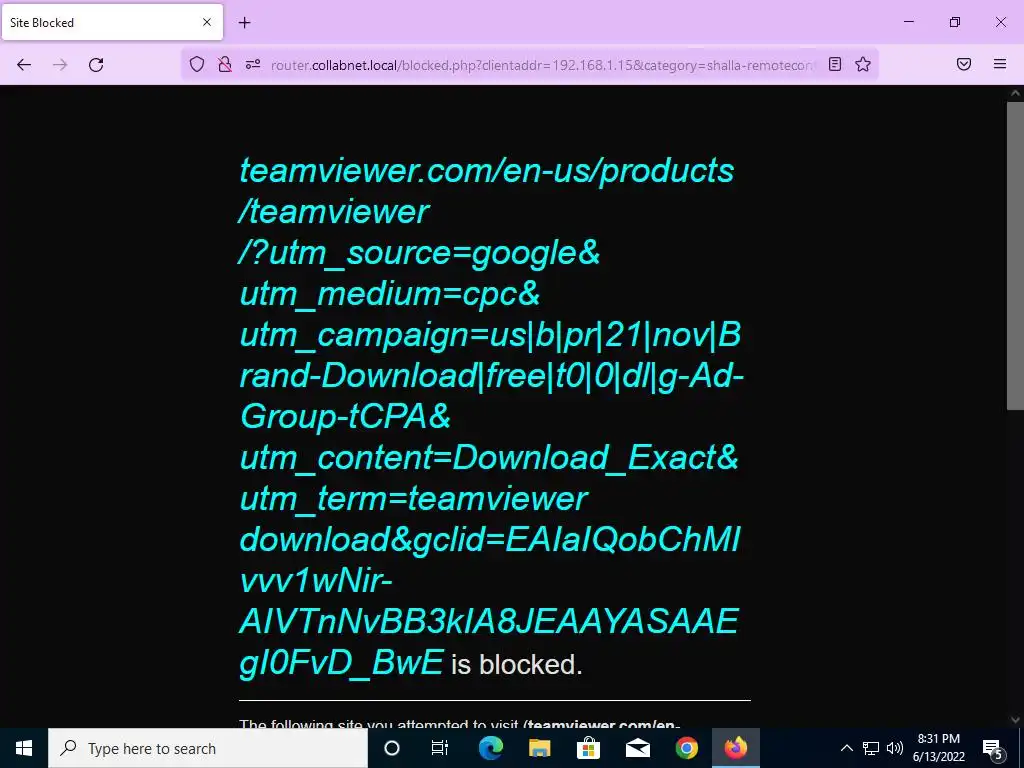
Task: Click the blocked teamviewer URL text
Action: [490, 416]
